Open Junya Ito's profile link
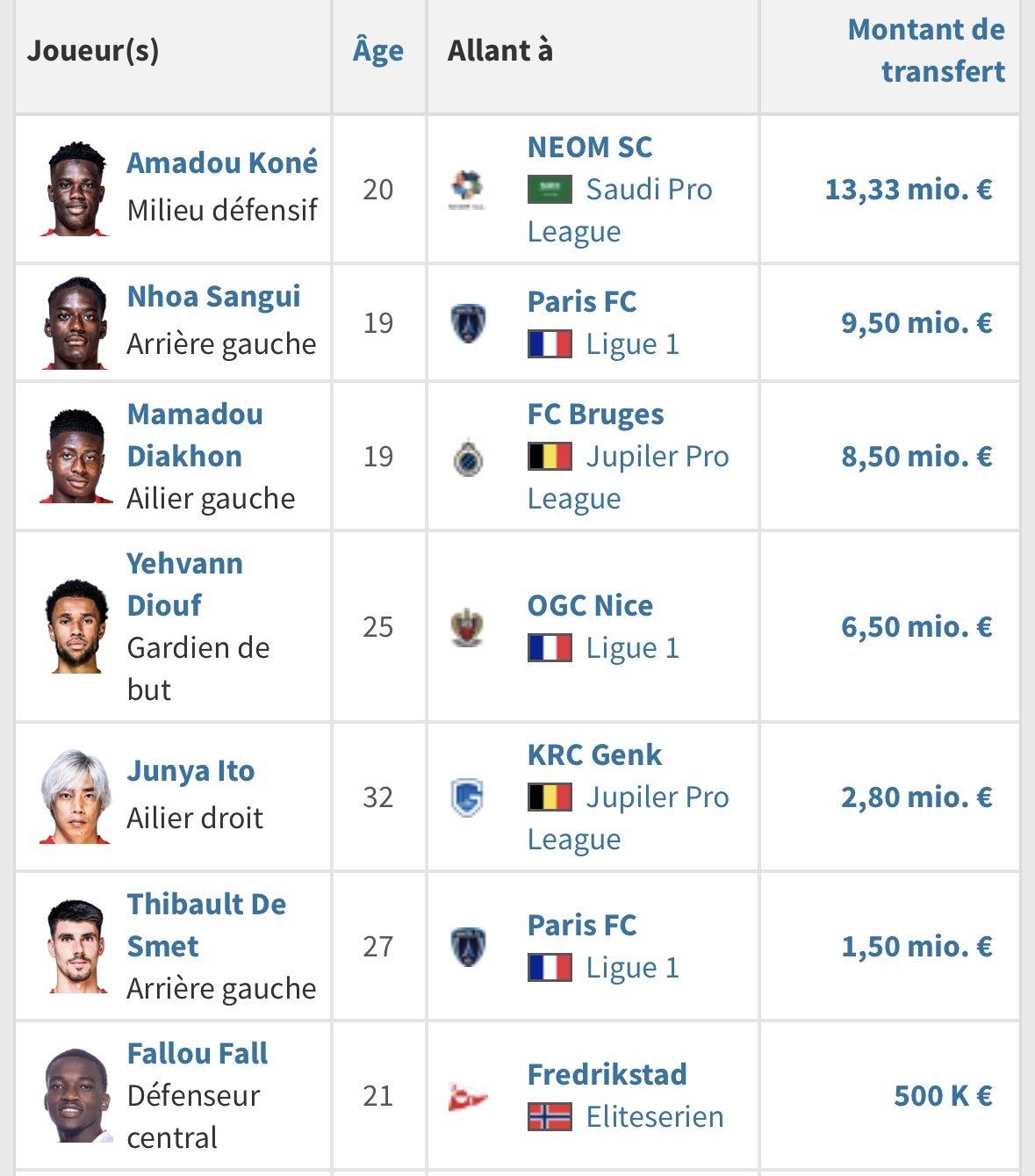The height and width of the screenshot is (1176, 1035). (190, 771)
